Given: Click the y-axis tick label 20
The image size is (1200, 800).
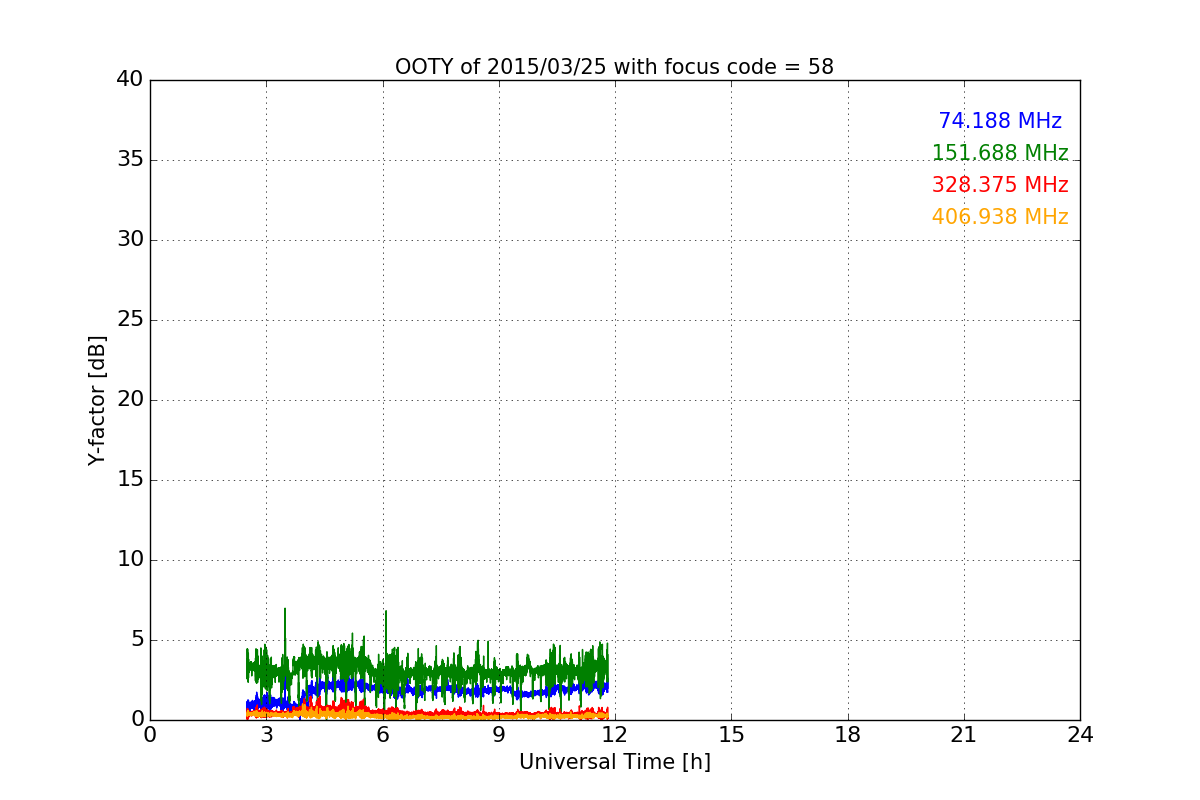Looking at the screenshot, I should coord(130,400).
